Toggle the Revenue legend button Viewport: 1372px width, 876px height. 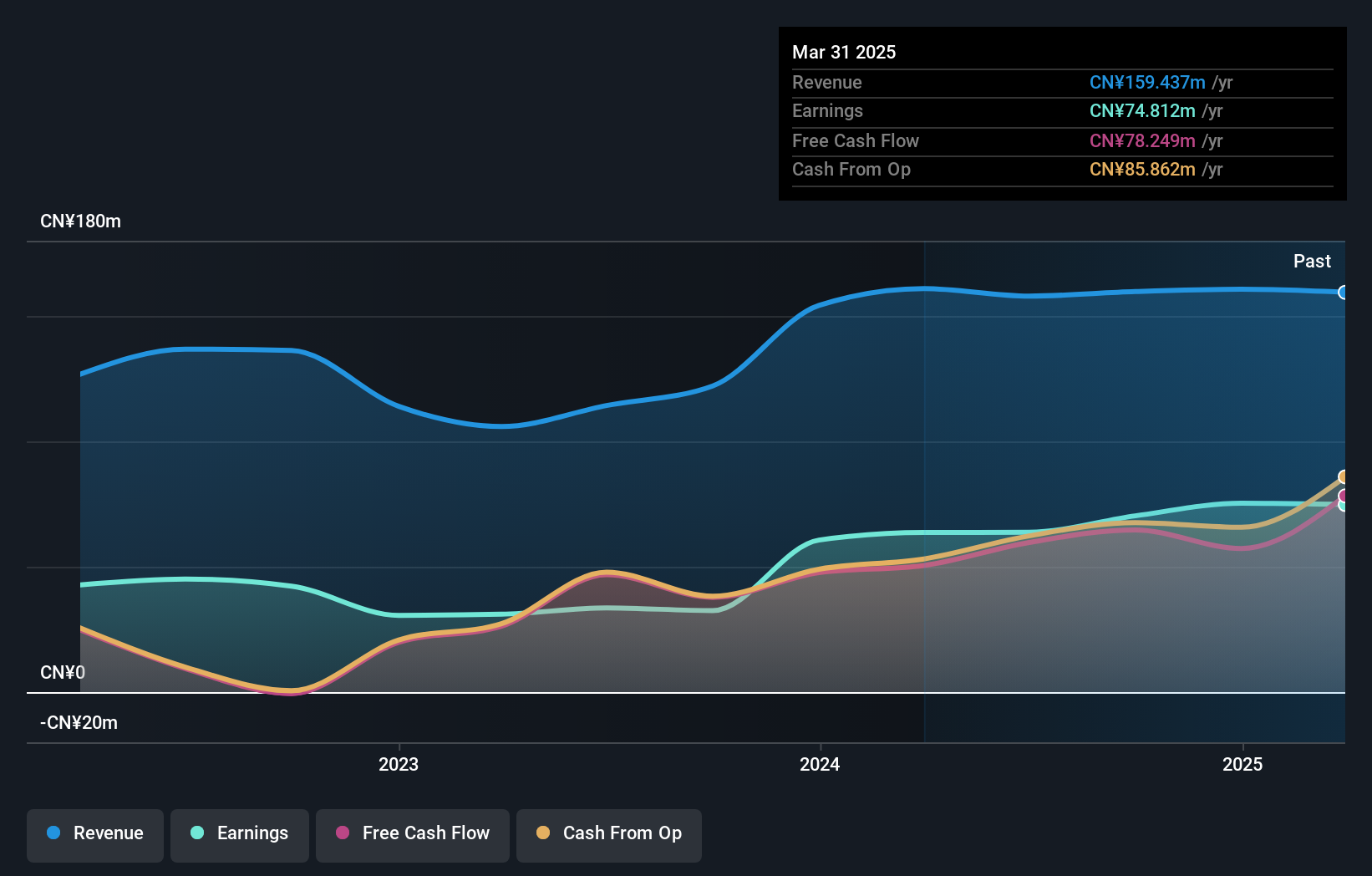point(95,835)
